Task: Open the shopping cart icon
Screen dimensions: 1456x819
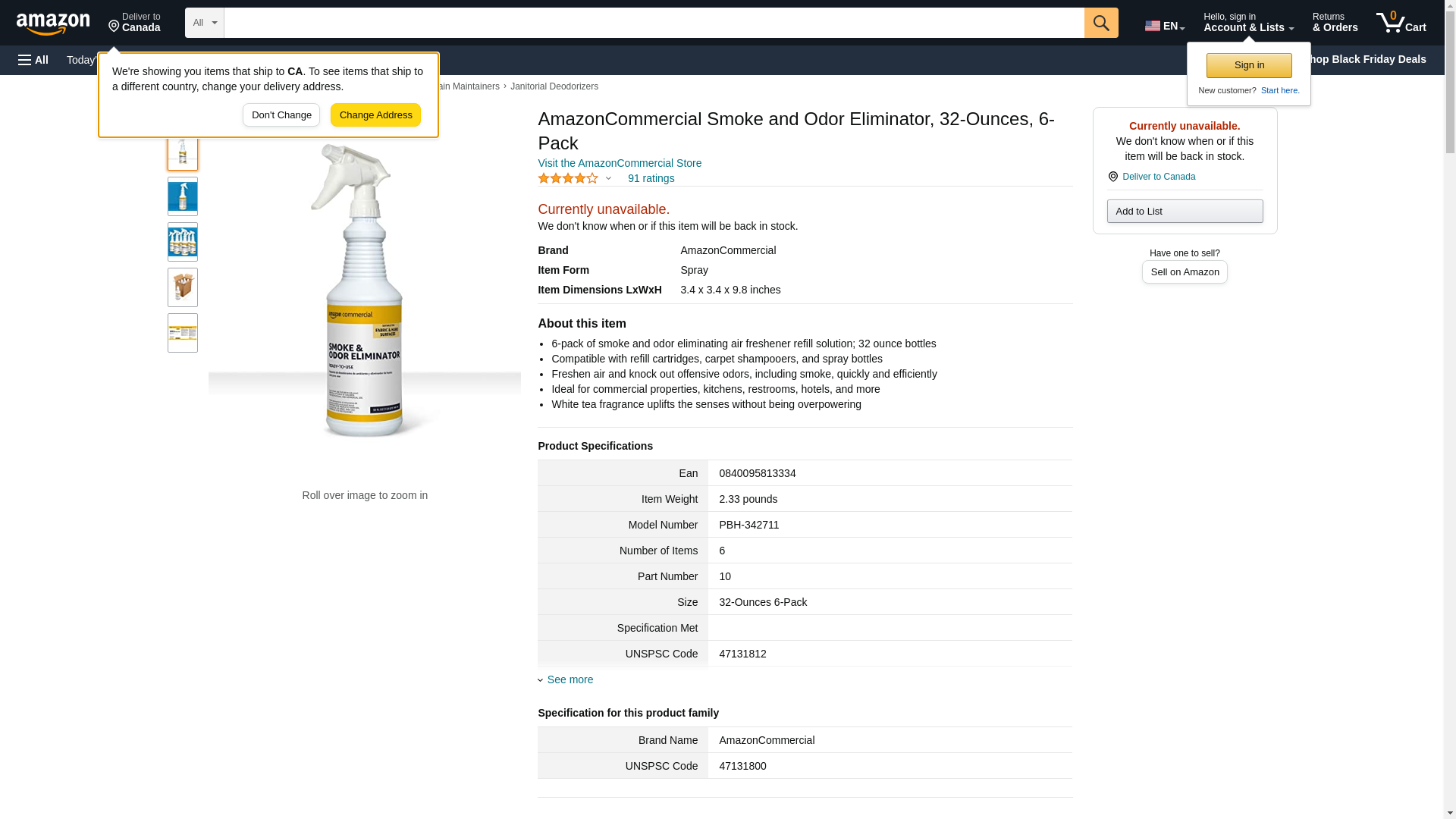Action: pos(1401,22)
